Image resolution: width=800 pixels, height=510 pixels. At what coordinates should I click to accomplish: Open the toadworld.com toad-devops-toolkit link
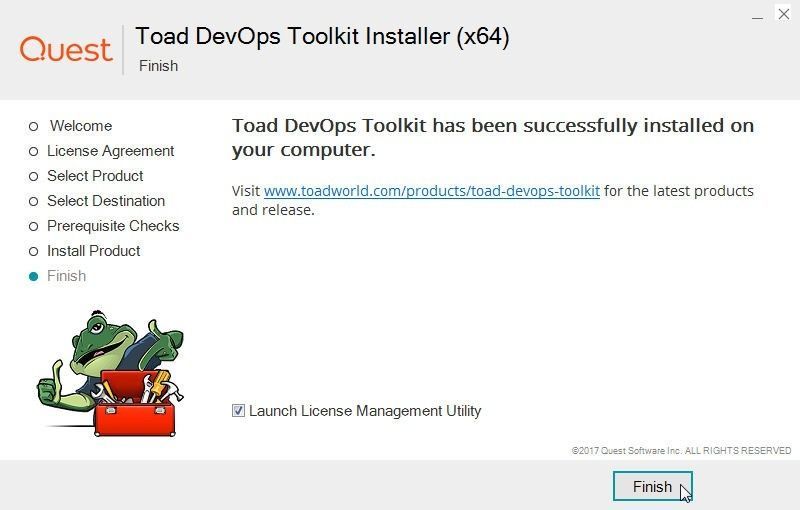432,191
